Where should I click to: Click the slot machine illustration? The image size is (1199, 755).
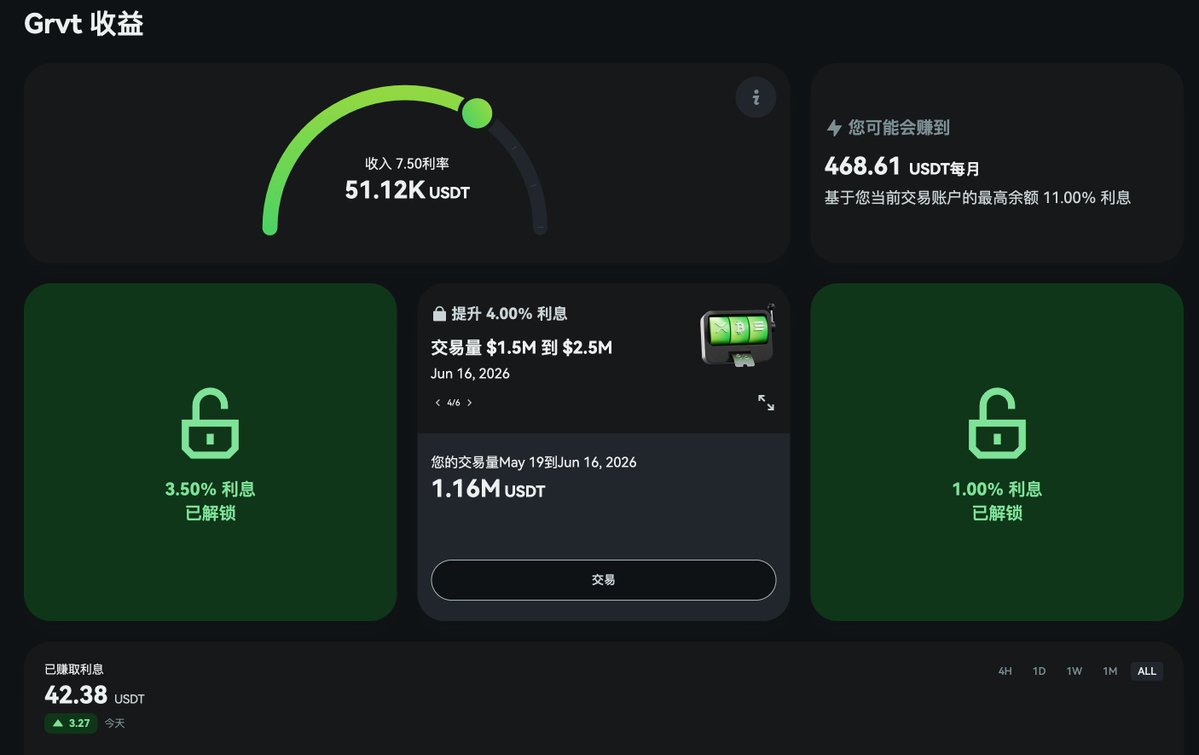[738, 335]
